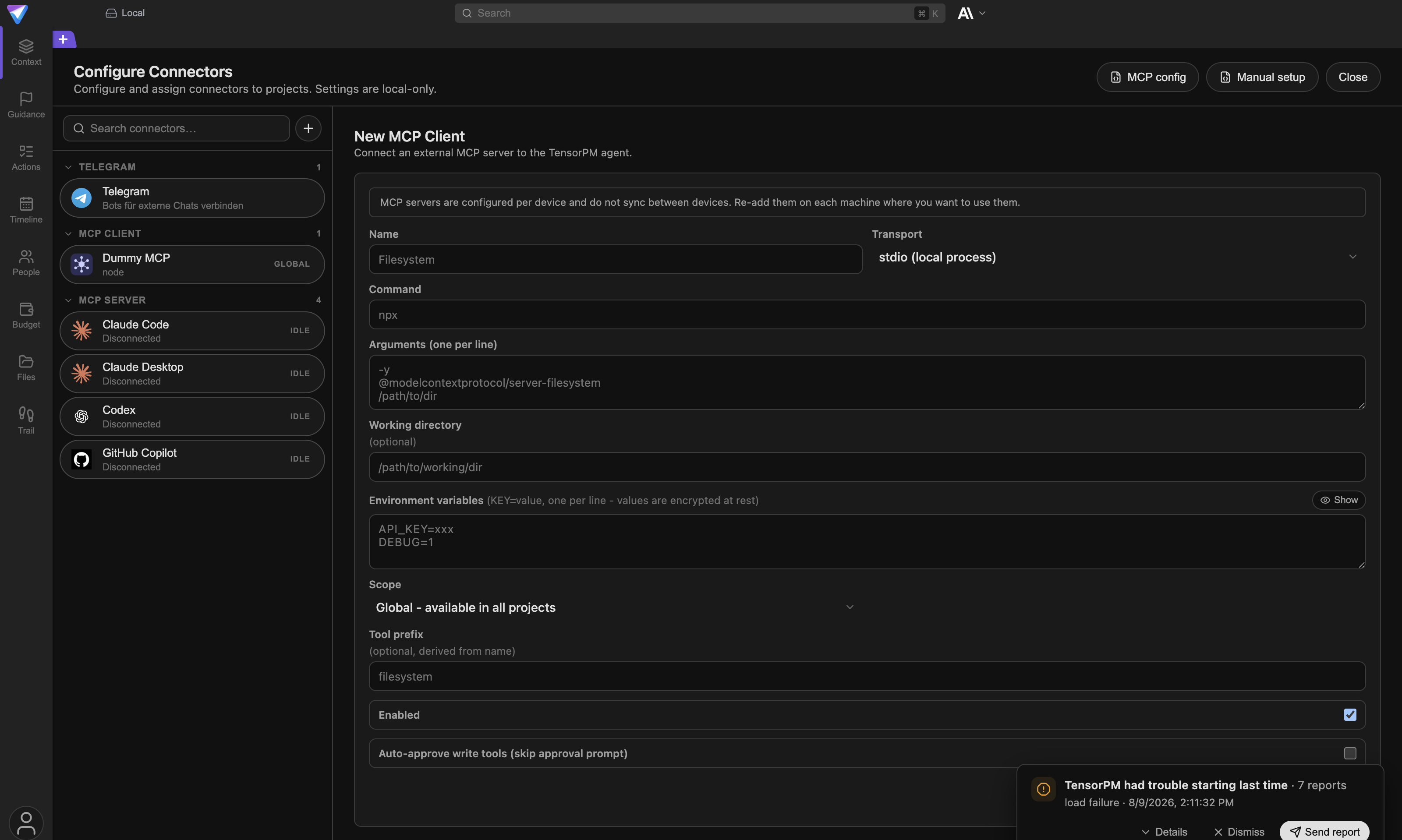The width and height of the screenshot is (1402, 840).
Task: Click the IDLE status on GitHub Copilot
Action: coord(300,459)
